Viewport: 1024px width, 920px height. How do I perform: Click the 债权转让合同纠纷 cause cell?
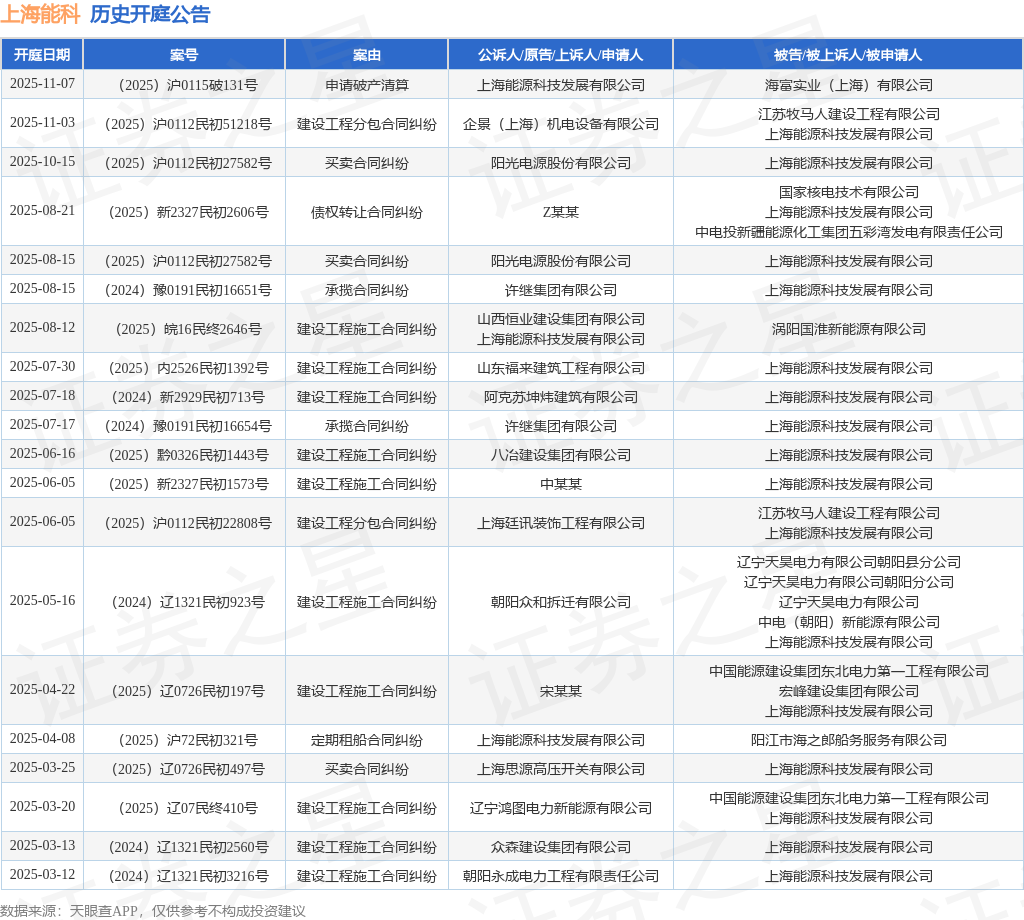(366, 212)
